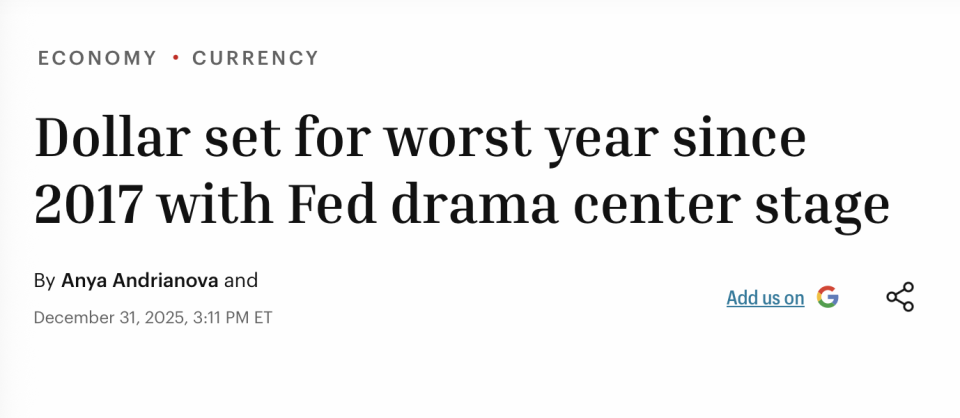
Task: Click the word 'and' after the author name
Action: pos(241,280)
